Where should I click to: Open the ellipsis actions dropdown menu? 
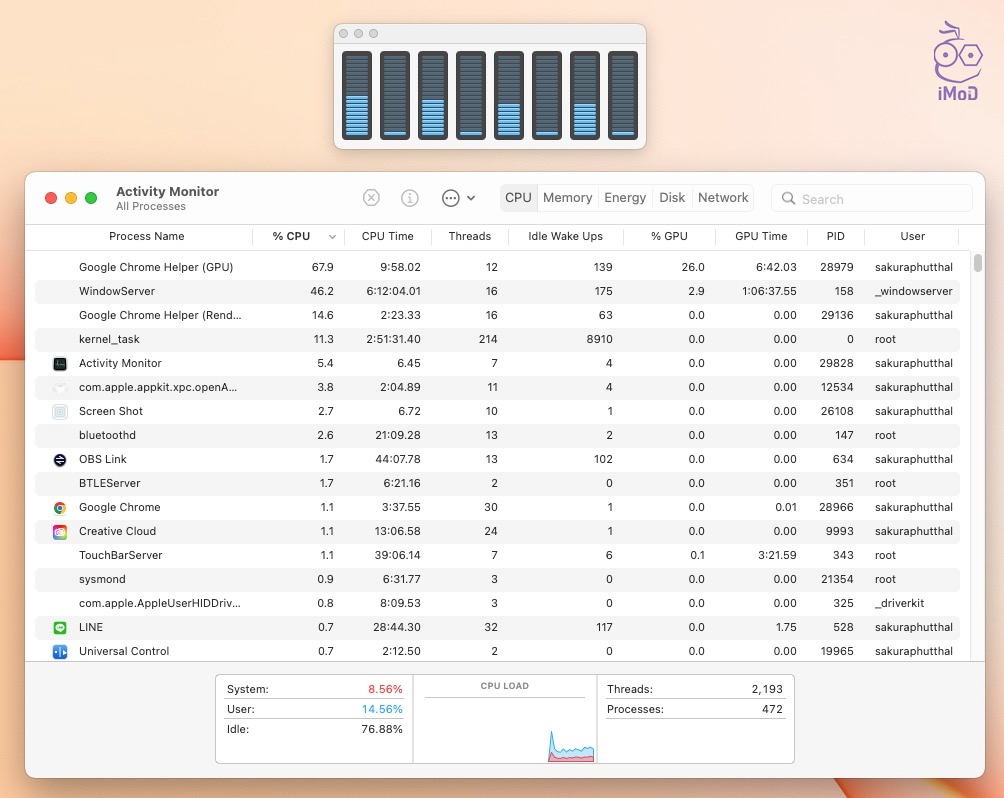click(458, 198)
